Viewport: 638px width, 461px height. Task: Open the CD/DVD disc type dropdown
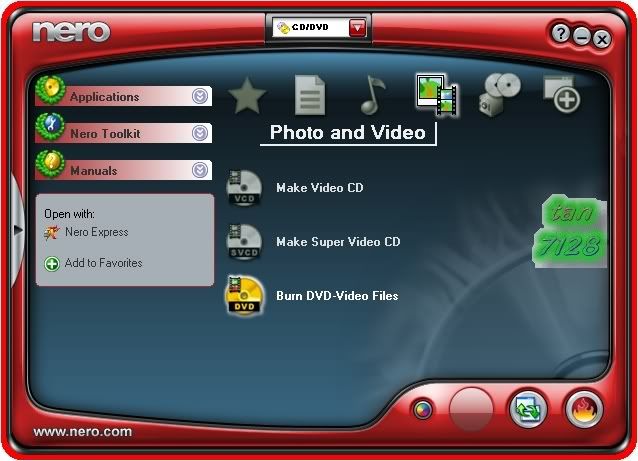(358, 28)
